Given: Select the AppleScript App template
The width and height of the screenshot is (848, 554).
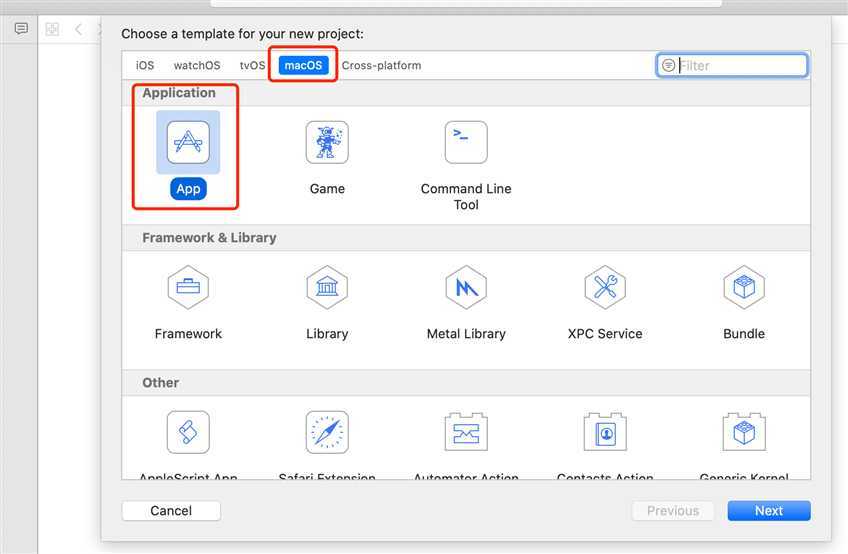Looking at the screenshot, I should pyautogui.click(x=188, y=432).
